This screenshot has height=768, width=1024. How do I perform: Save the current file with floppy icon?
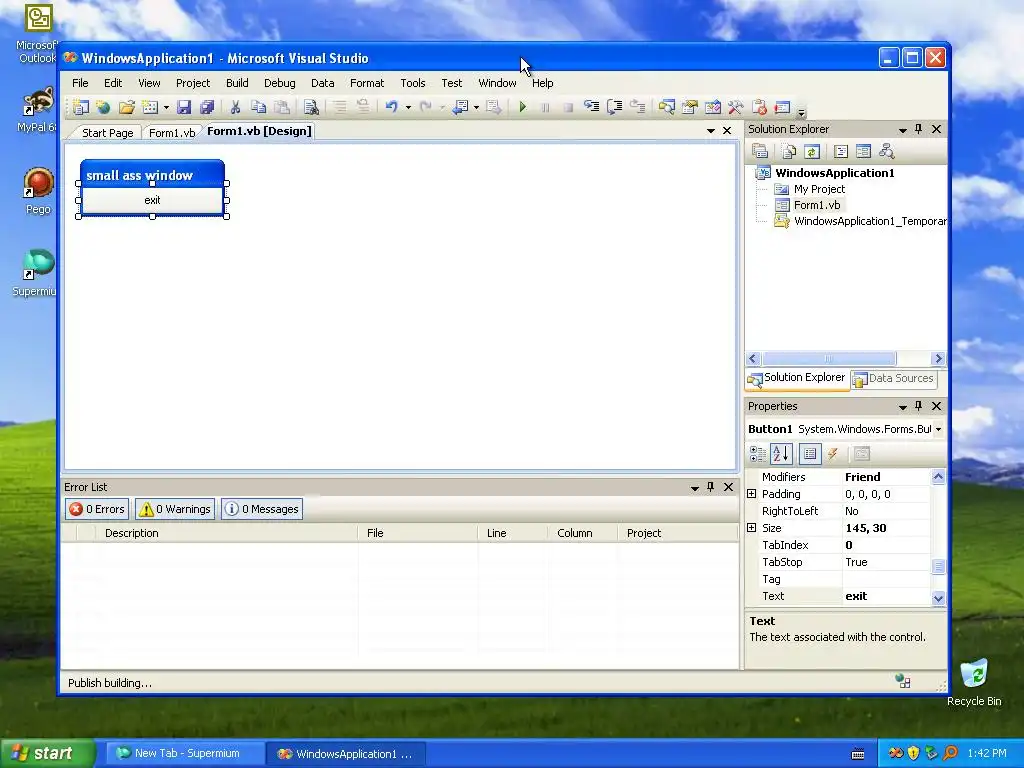184,107
